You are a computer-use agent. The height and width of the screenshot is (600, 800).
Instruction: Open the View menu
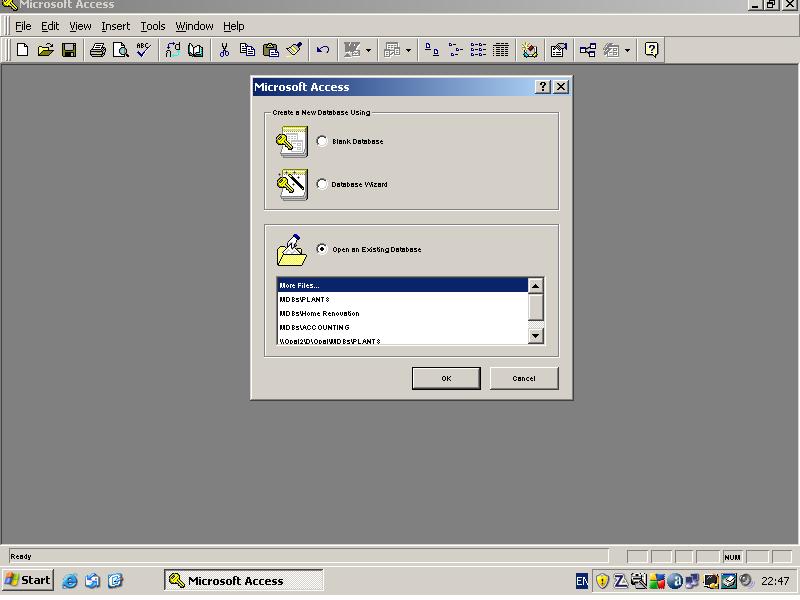80,26
